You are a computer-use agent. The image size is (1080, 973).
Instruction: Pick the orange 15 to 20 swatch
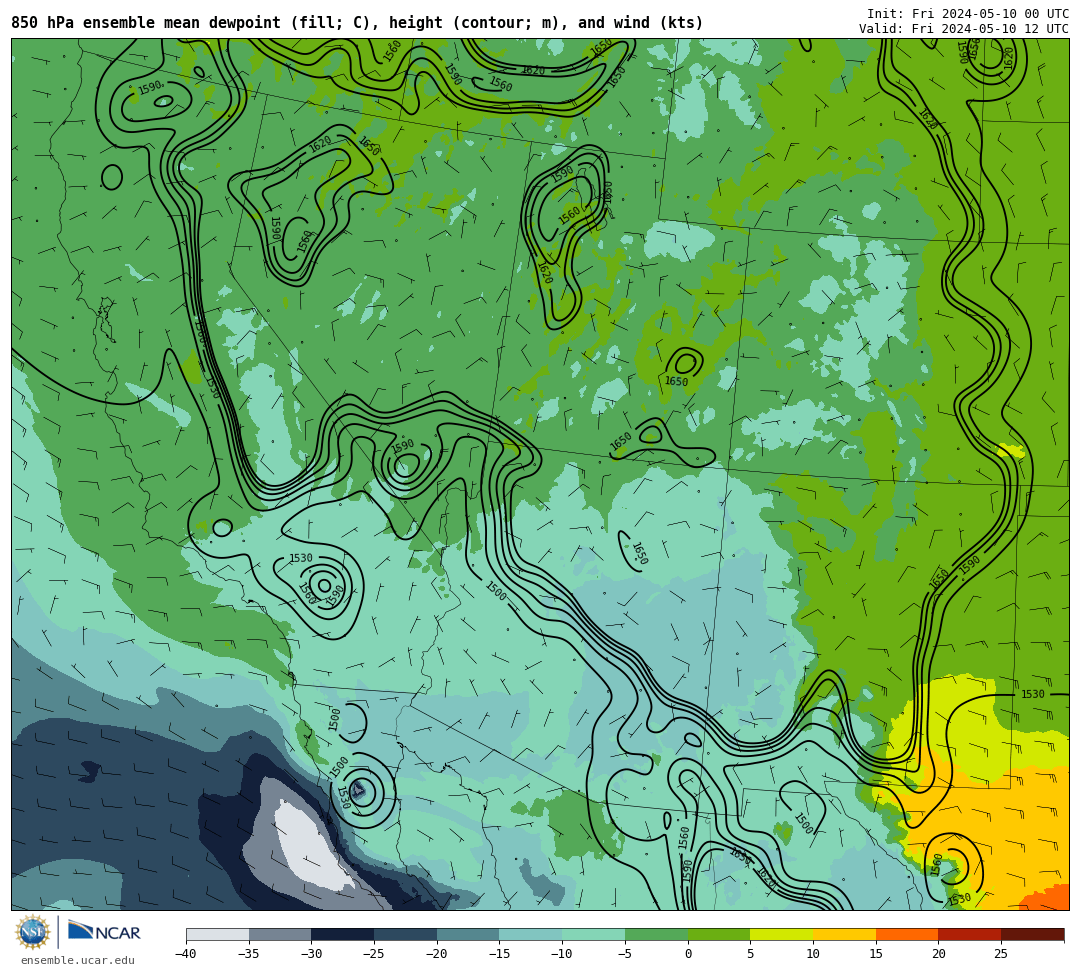907,934
